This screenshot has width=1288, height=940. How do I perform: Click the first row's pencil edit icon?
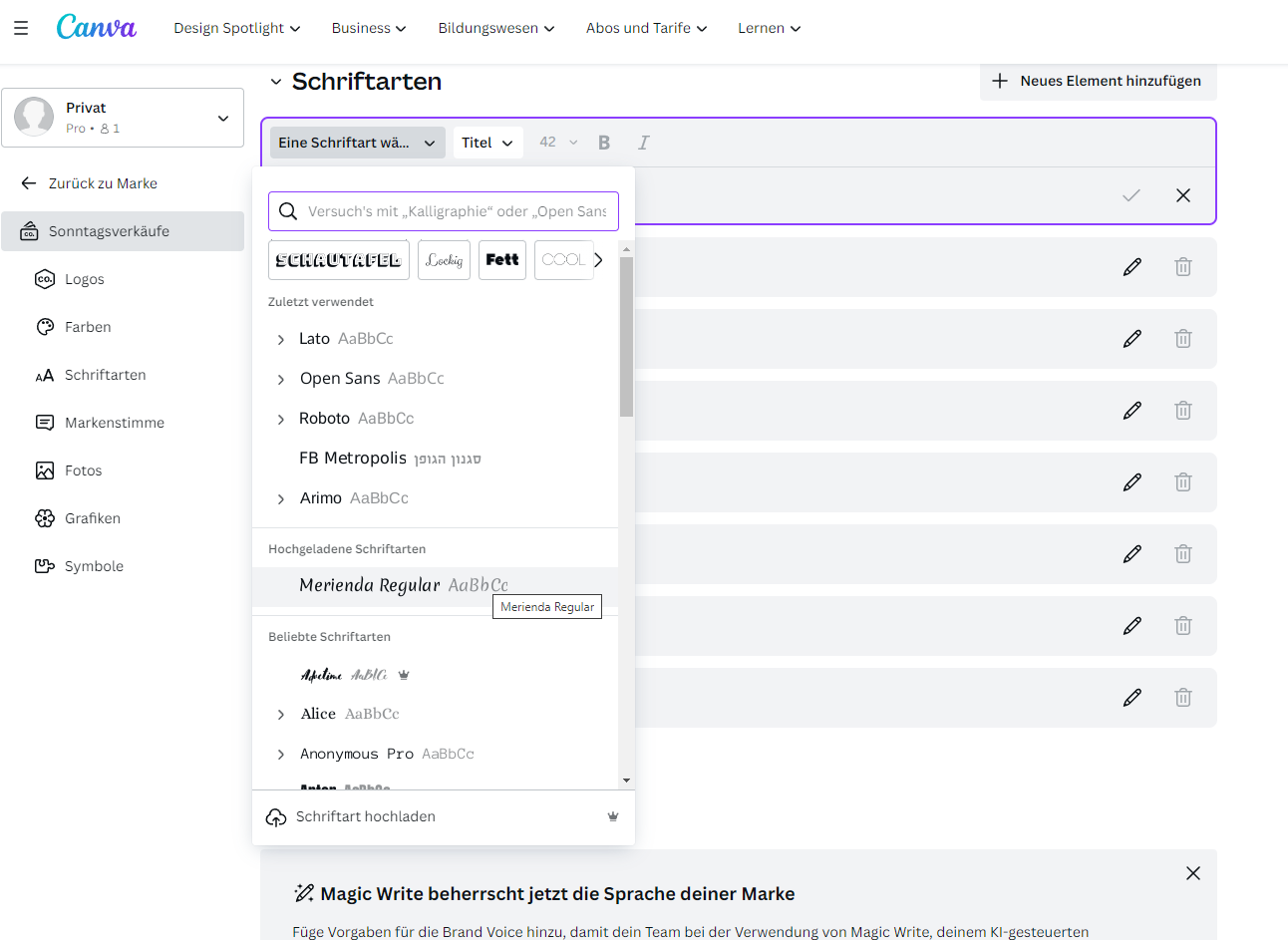click(x=1131, y=267)
